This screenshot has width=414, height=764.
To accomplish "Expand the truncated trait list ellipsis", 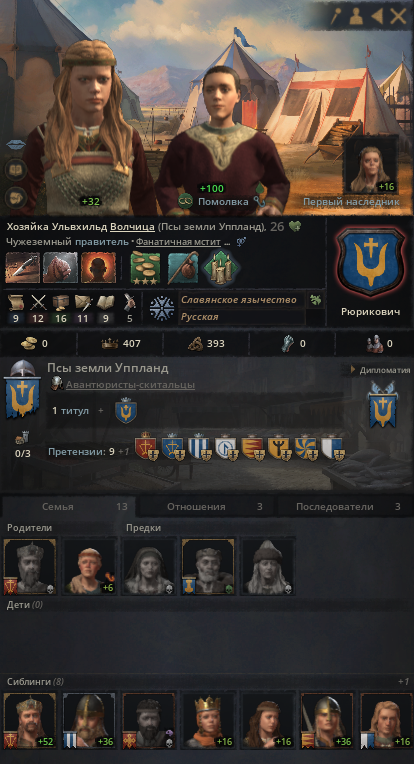I will click(x=227, y=242).
